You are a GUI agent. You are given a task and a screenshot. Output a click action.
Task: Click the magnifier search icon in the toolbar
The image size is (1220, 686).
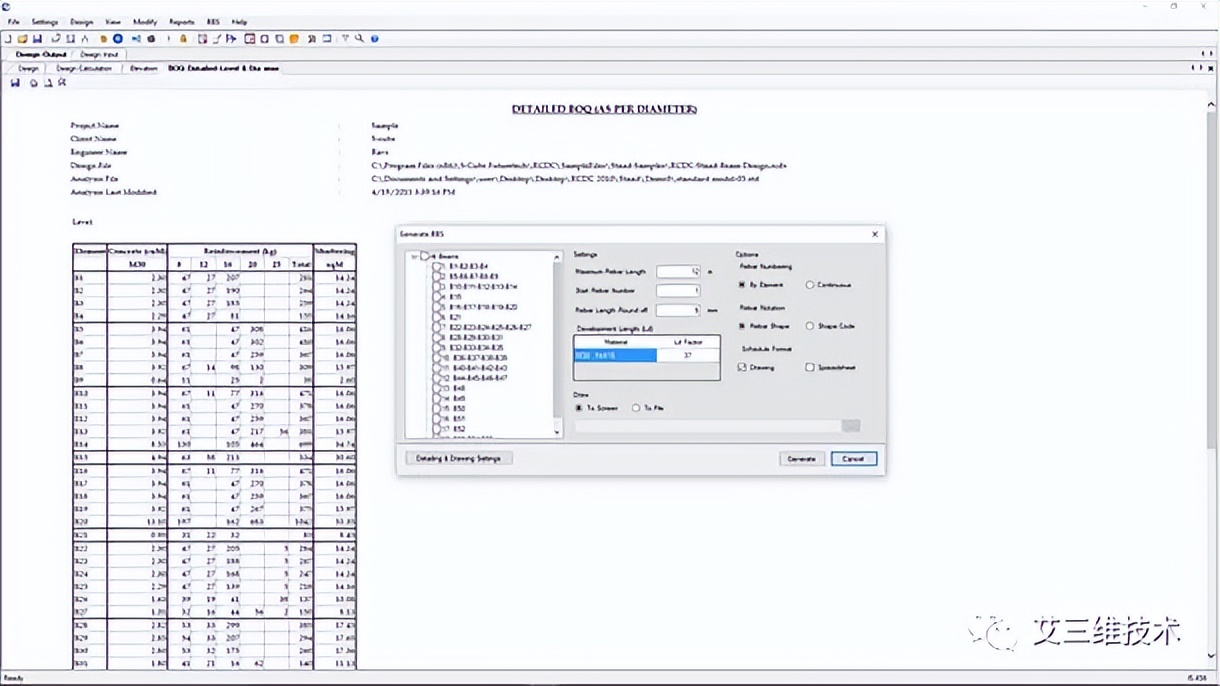pyautogui.click(x=359, y=39)
